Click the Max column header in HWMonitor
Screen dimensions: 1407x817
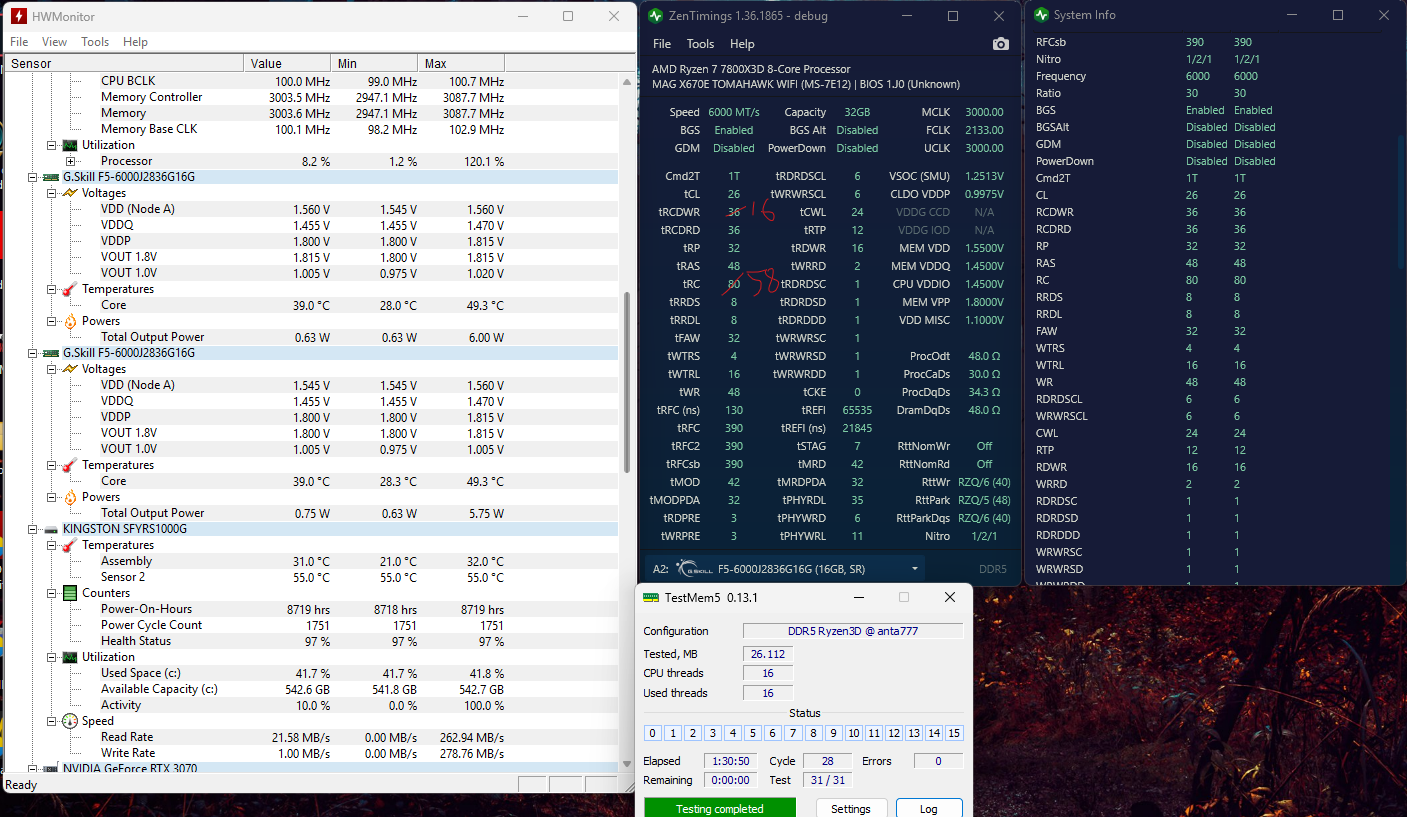click(463, 63)
